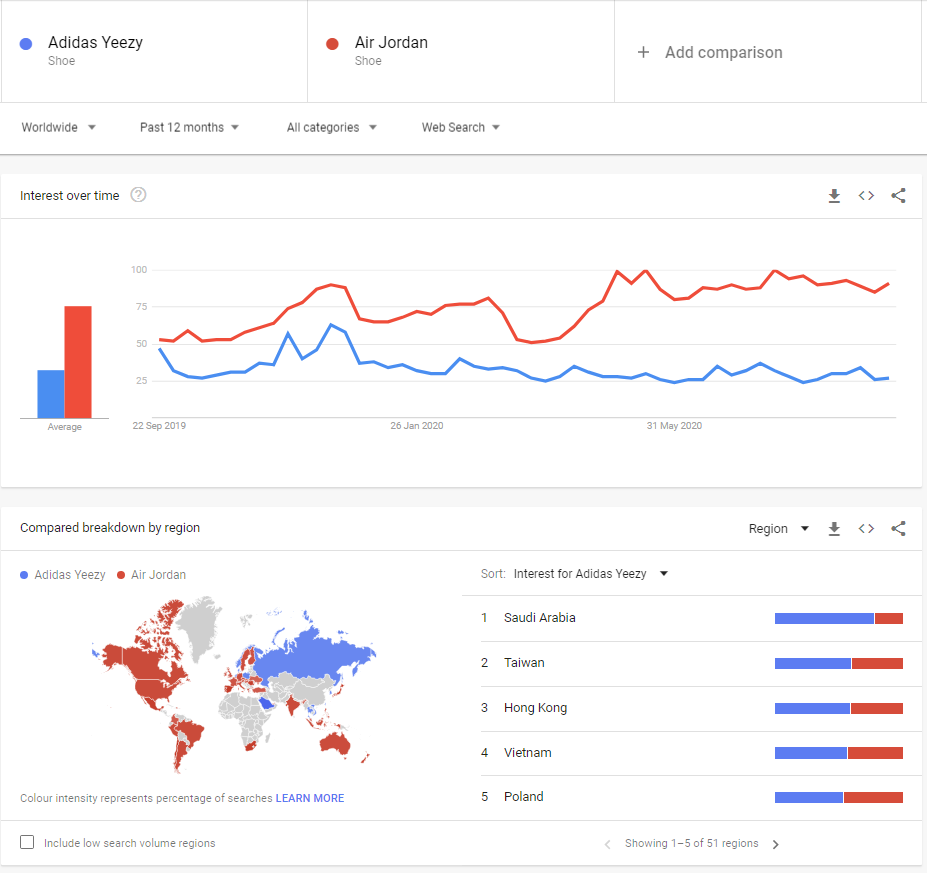Select Saudi Arabia in the region list
927x873 pixels.
[x=539, y=618]
